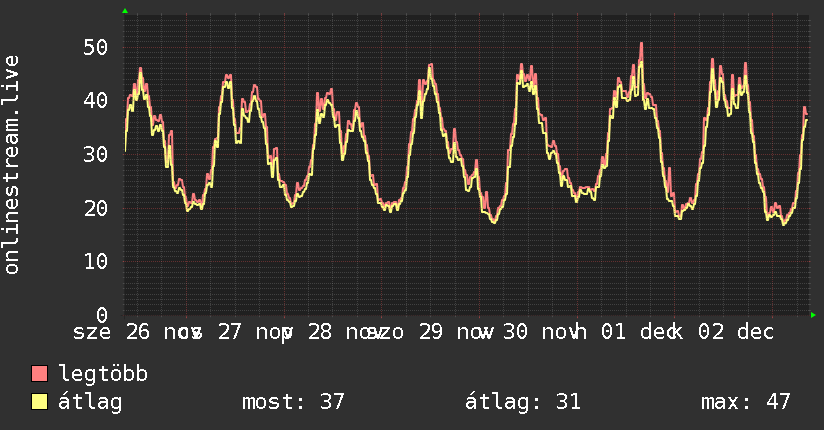Click the 'átlag: 31' average value

pyautogui.click(x=522, y=402)
